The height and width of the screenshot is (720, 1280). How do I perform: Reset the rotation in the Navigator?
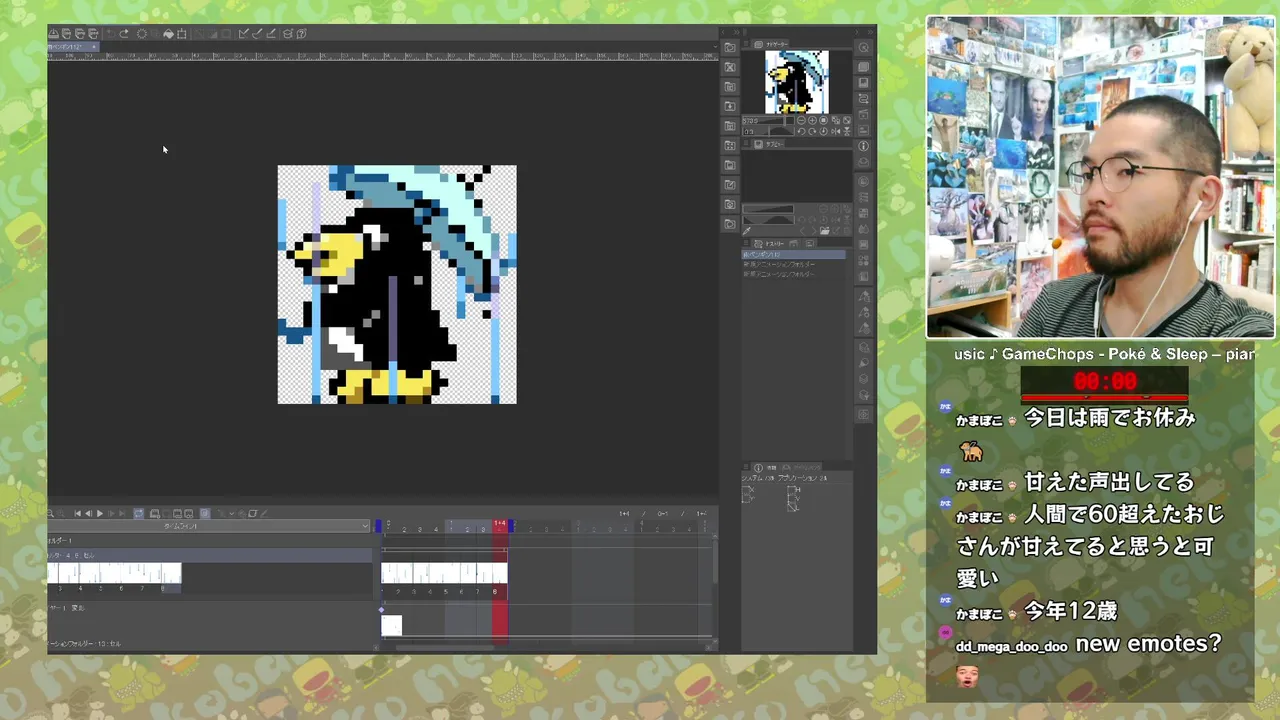click(823, 132)
